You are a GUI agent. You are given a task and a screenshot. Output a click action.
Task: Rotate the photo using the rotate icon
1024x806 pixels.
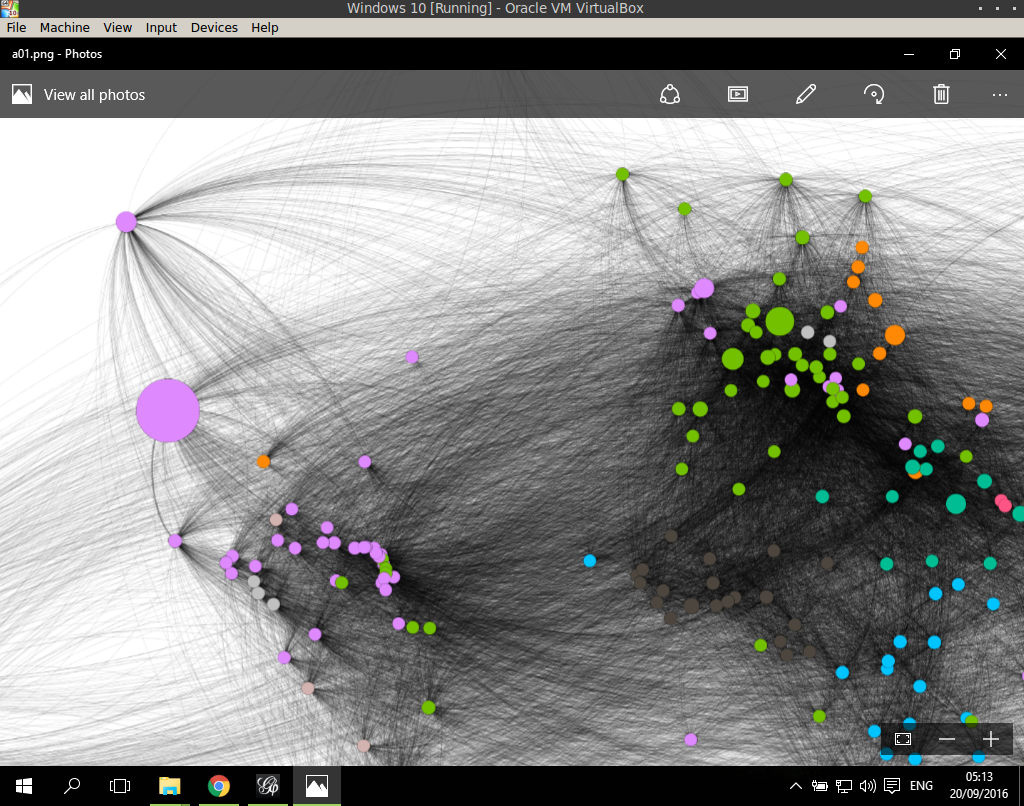coord(874,94)
